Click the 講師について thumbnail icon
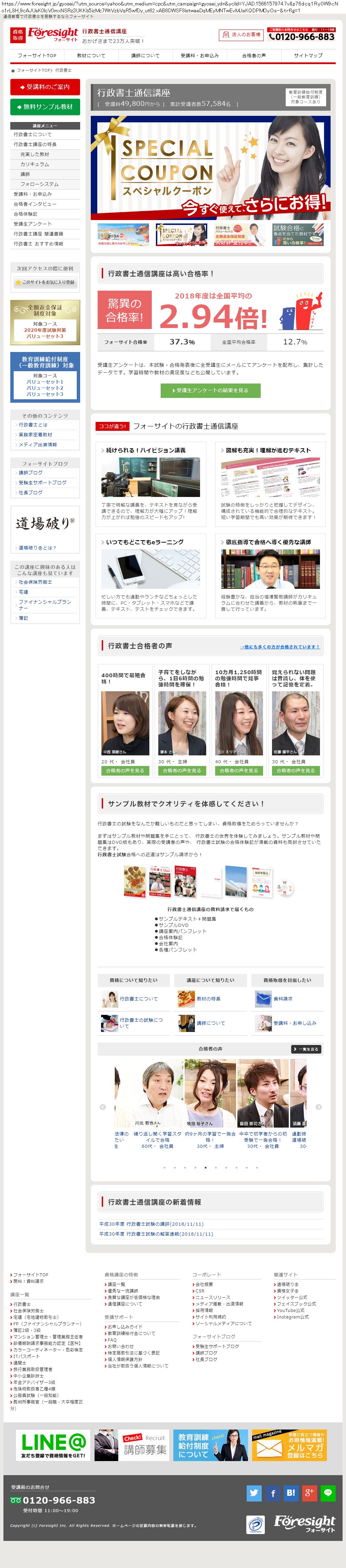 pyautogui.click(x=186, y=1023)
